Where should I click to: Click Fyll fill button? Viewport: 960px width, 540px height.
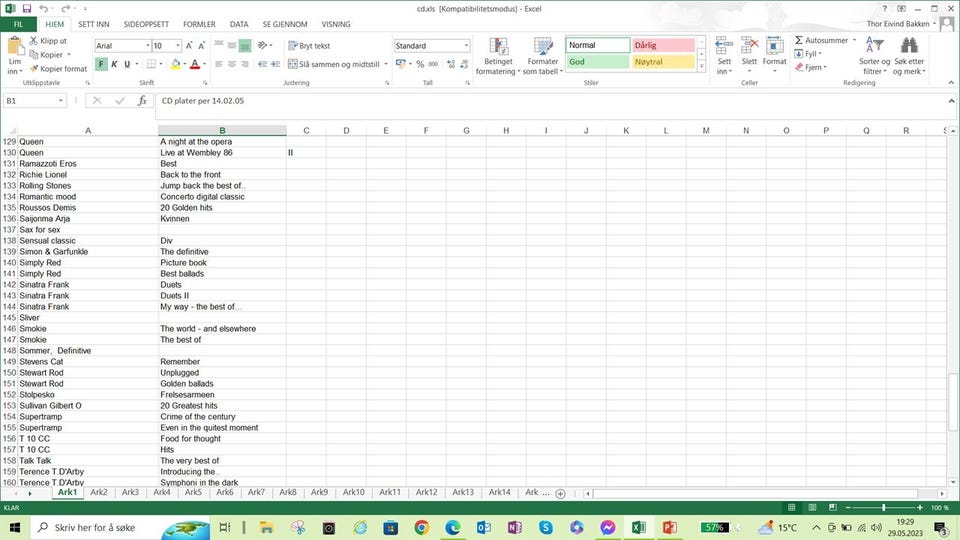click(x=808, y=54)
